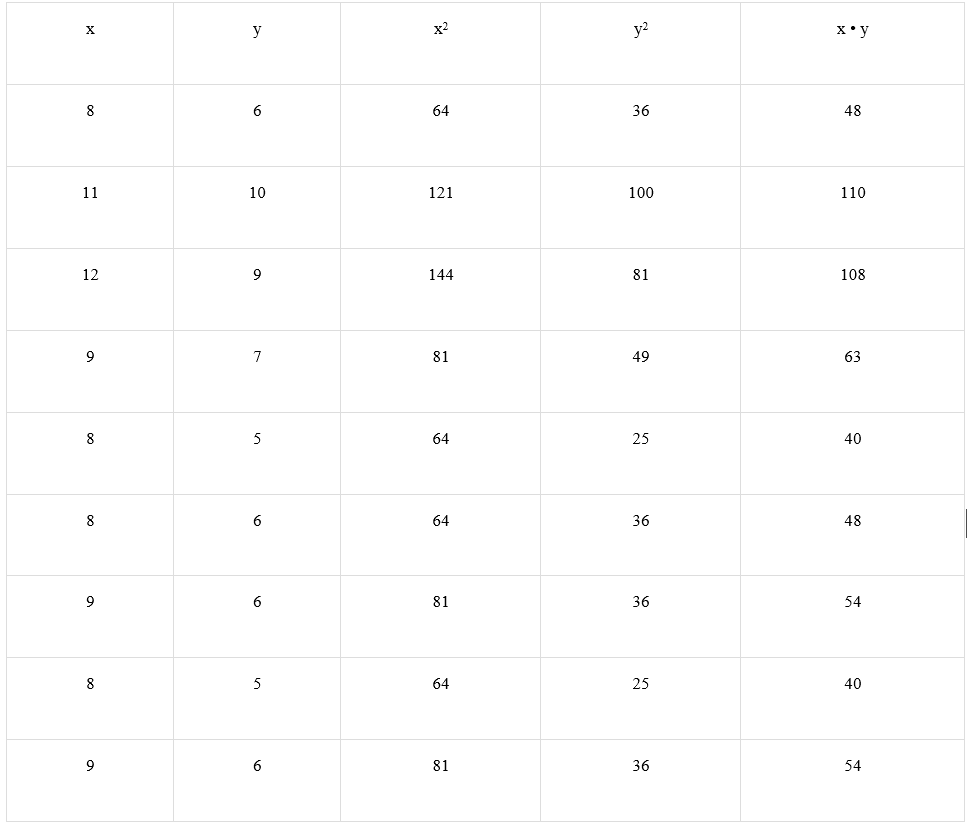Click the cell containing 63
This screenshot has width=968, height=822.
click(x=852, y=372)
